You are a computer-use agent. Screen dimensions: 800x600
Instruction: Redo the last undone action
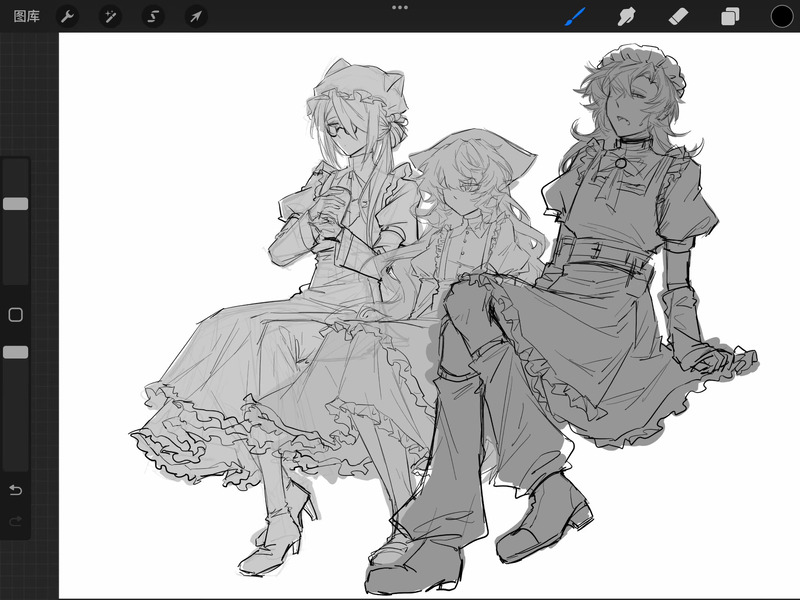pos(16,521)
